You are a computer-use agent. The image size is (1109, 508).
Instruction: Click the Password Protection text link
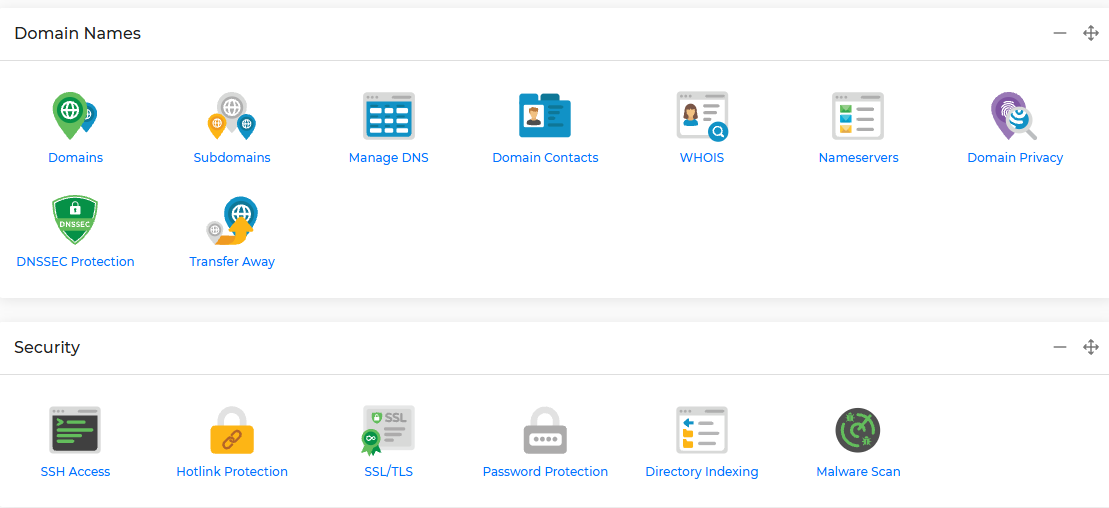(545, 472)
